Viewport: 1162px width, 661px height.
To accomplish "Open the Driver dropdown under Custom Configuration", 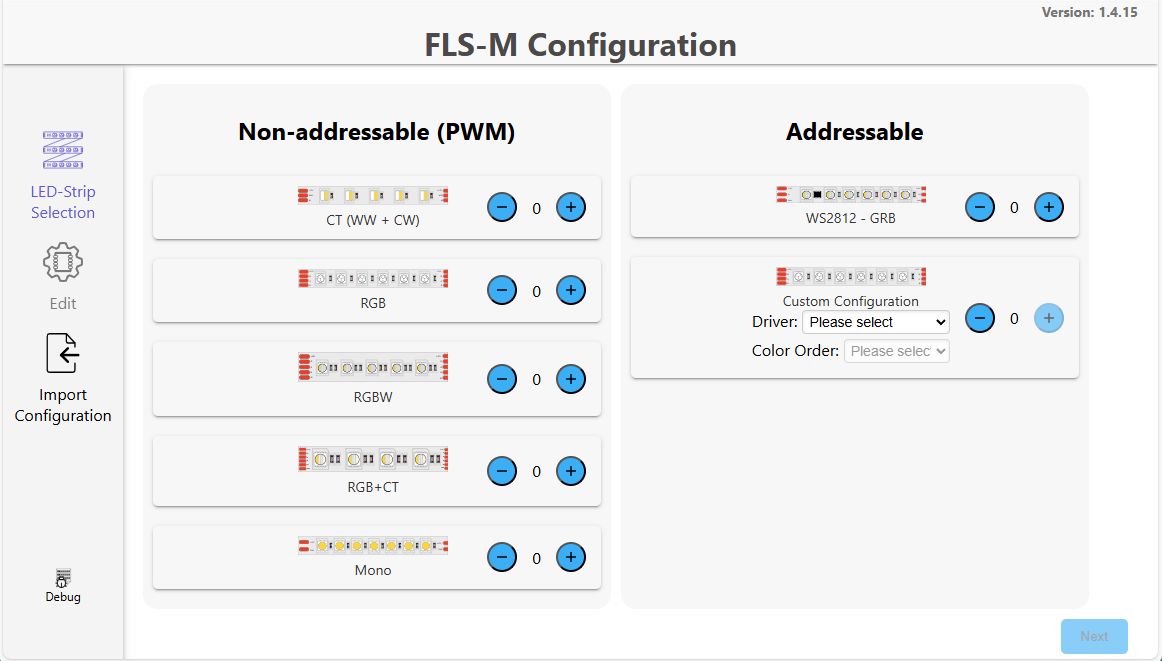I will 875,322.
